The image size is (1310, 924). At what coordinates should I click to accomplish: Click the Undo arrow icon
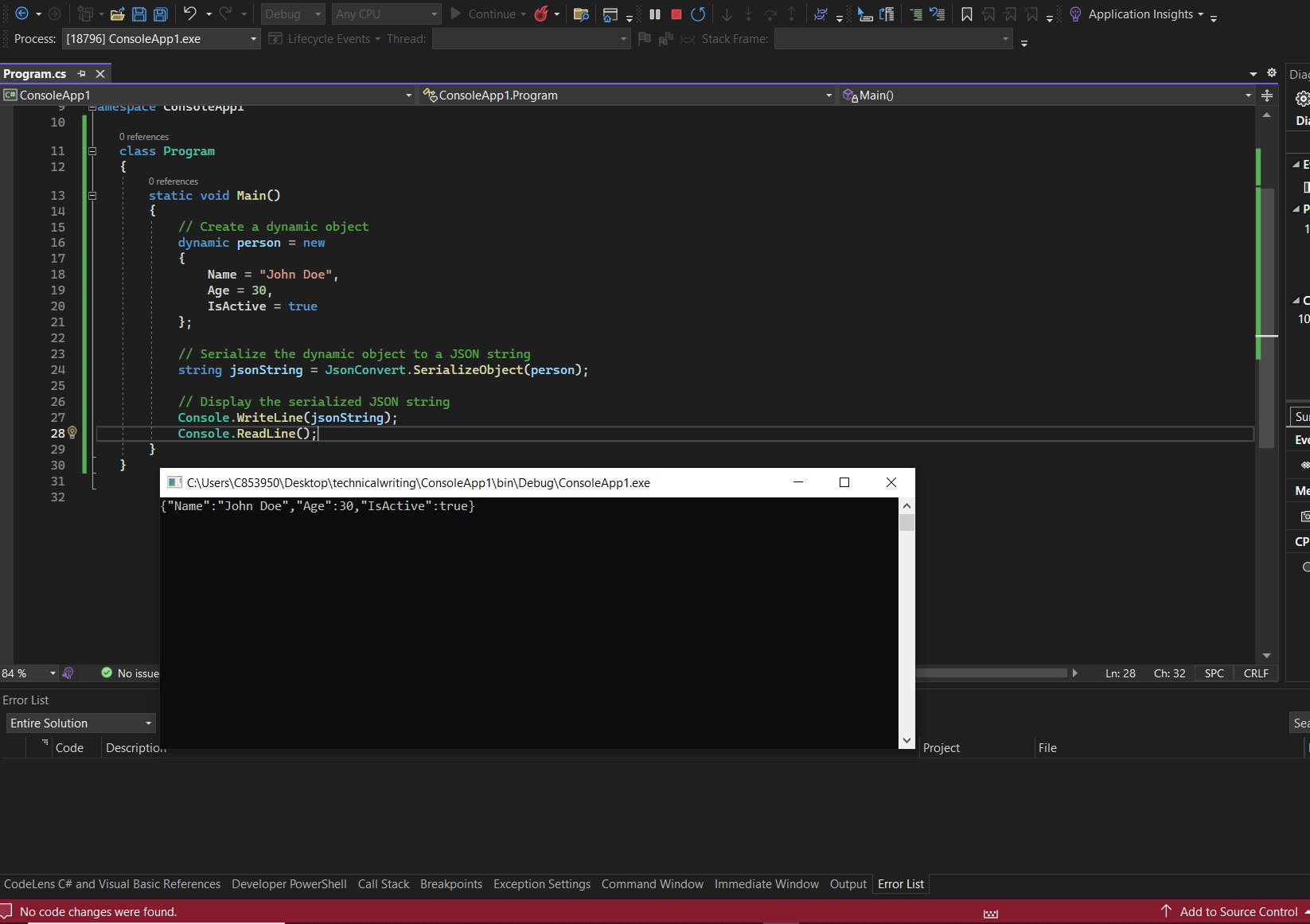(x=189, y=14)
